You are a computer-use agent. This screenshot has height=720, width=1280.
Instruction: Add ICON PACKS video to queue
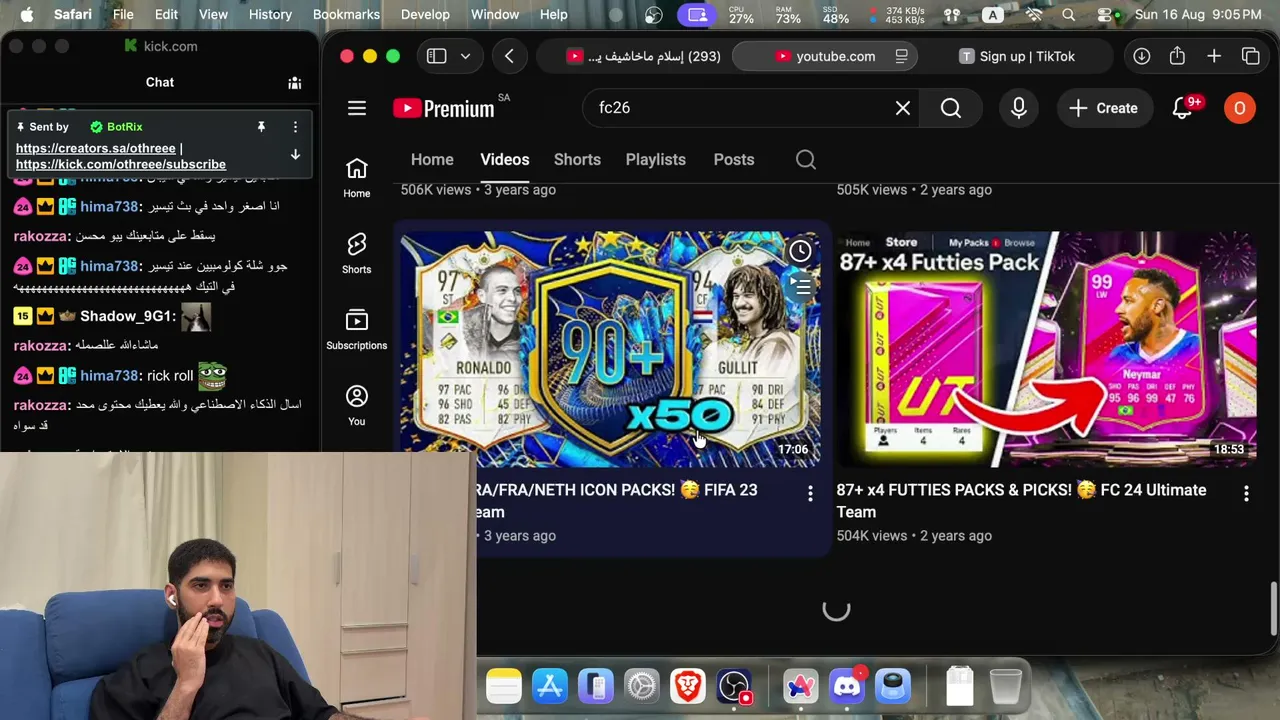800,286
